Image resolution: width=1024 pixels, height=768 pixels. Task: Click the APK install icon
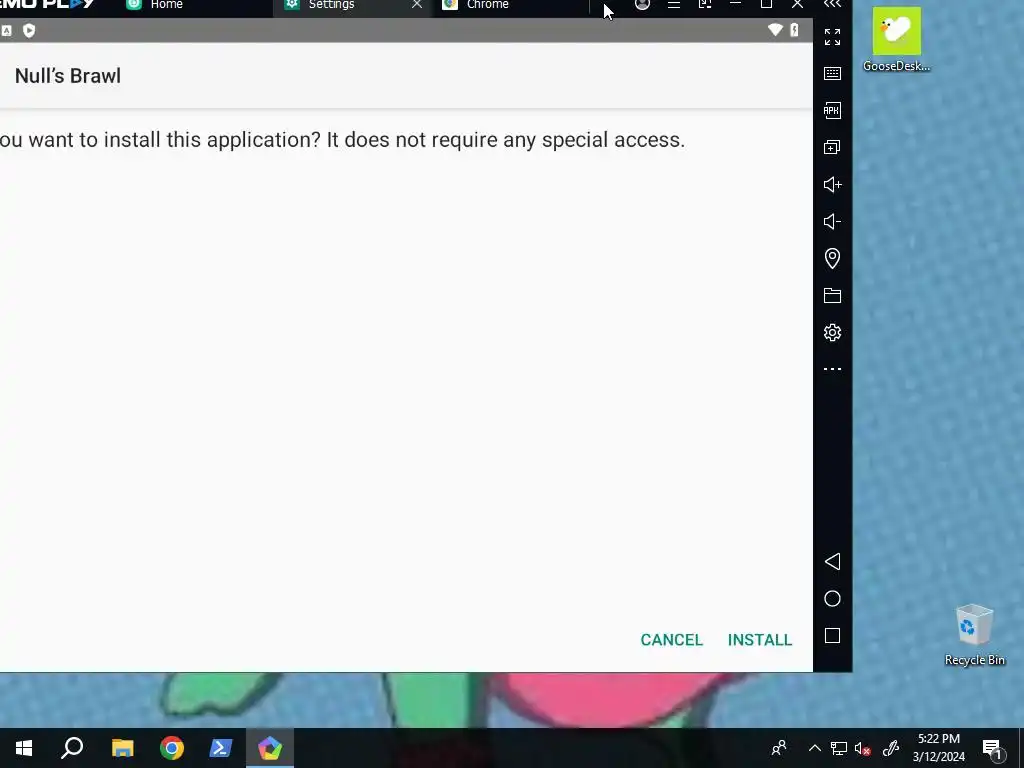click(831, 110)
